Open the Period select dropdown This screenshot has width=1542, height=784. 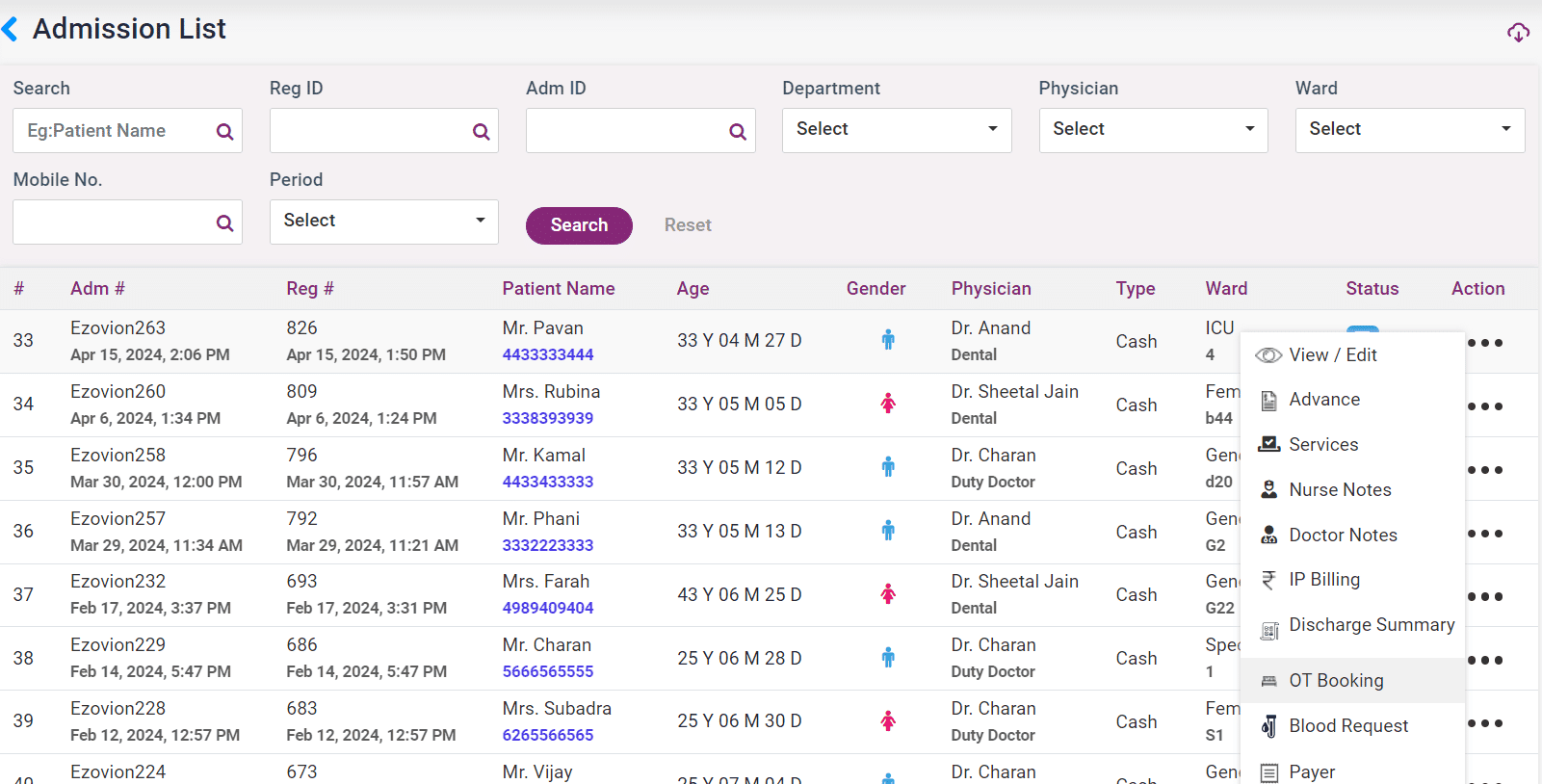383,222
